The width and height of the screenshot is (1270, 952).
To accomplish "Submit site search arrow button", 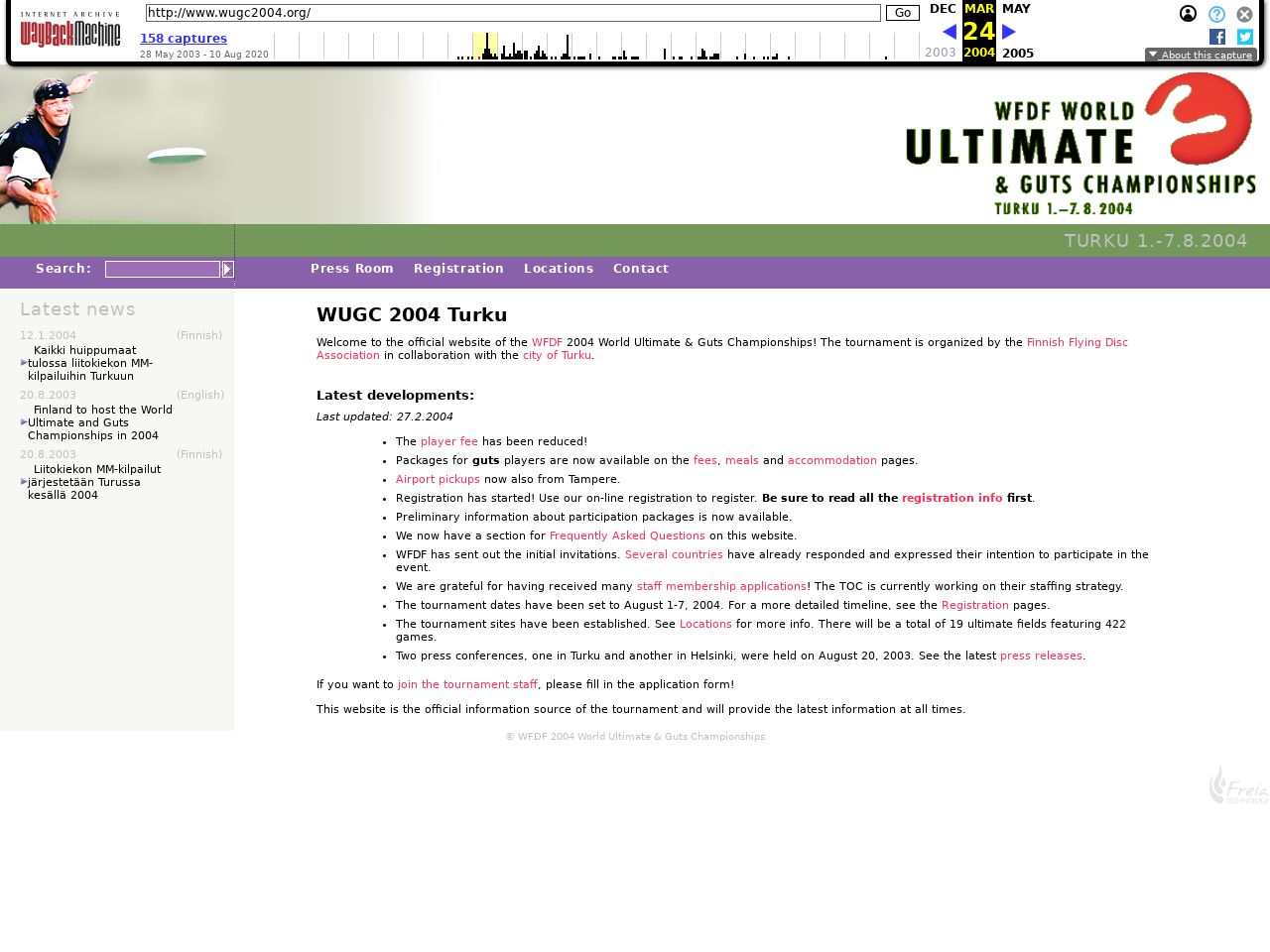I will (x=227, y=270).
